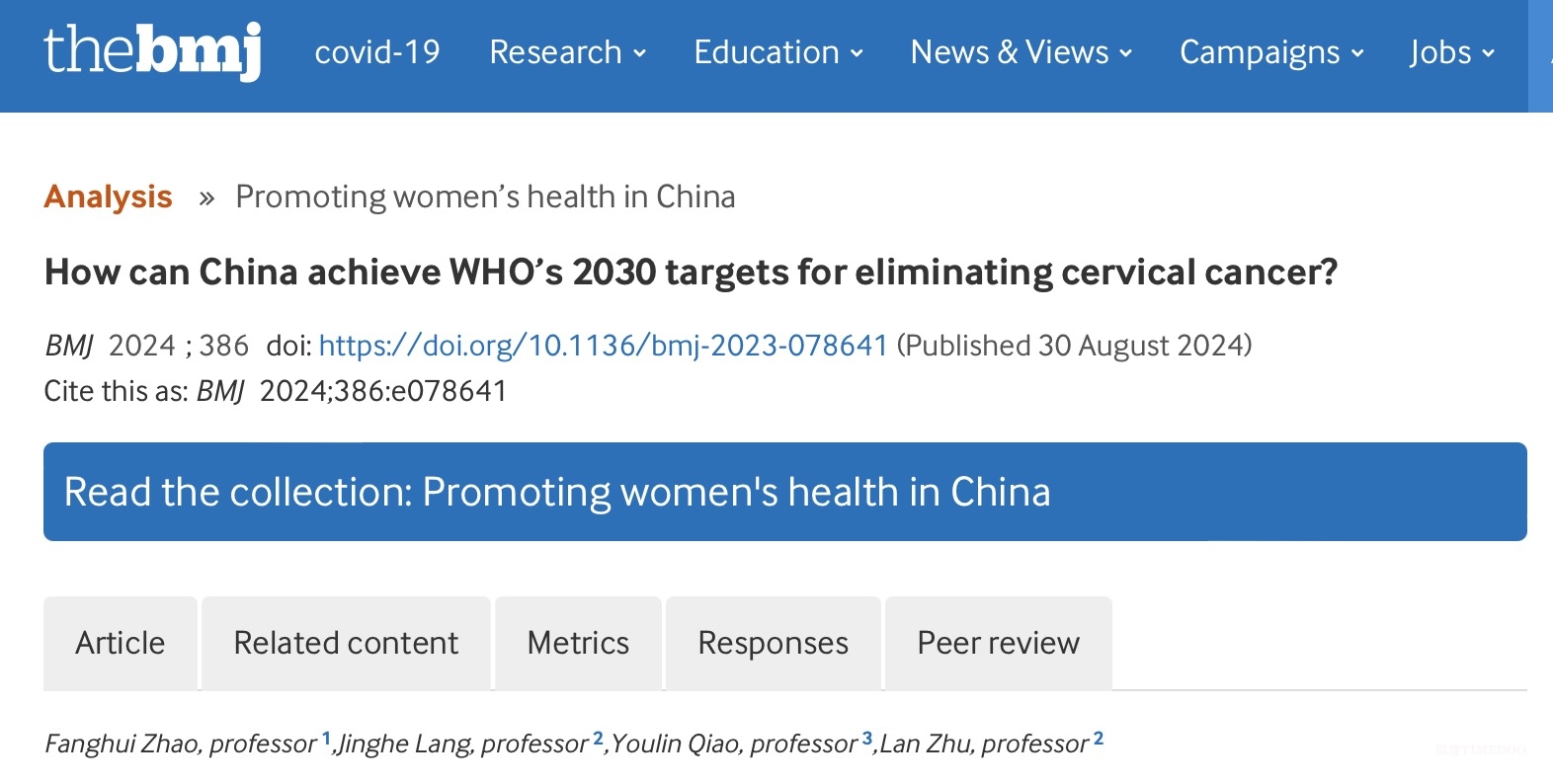
Task: Open the Metrics tab
Action: (x=578, y=643)
